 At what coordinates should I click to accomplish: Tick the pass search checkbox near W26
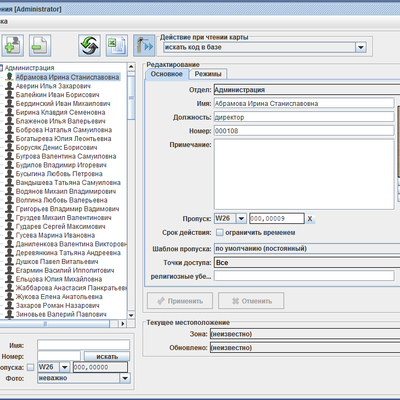pyautogui.click(x=31, y=367)
